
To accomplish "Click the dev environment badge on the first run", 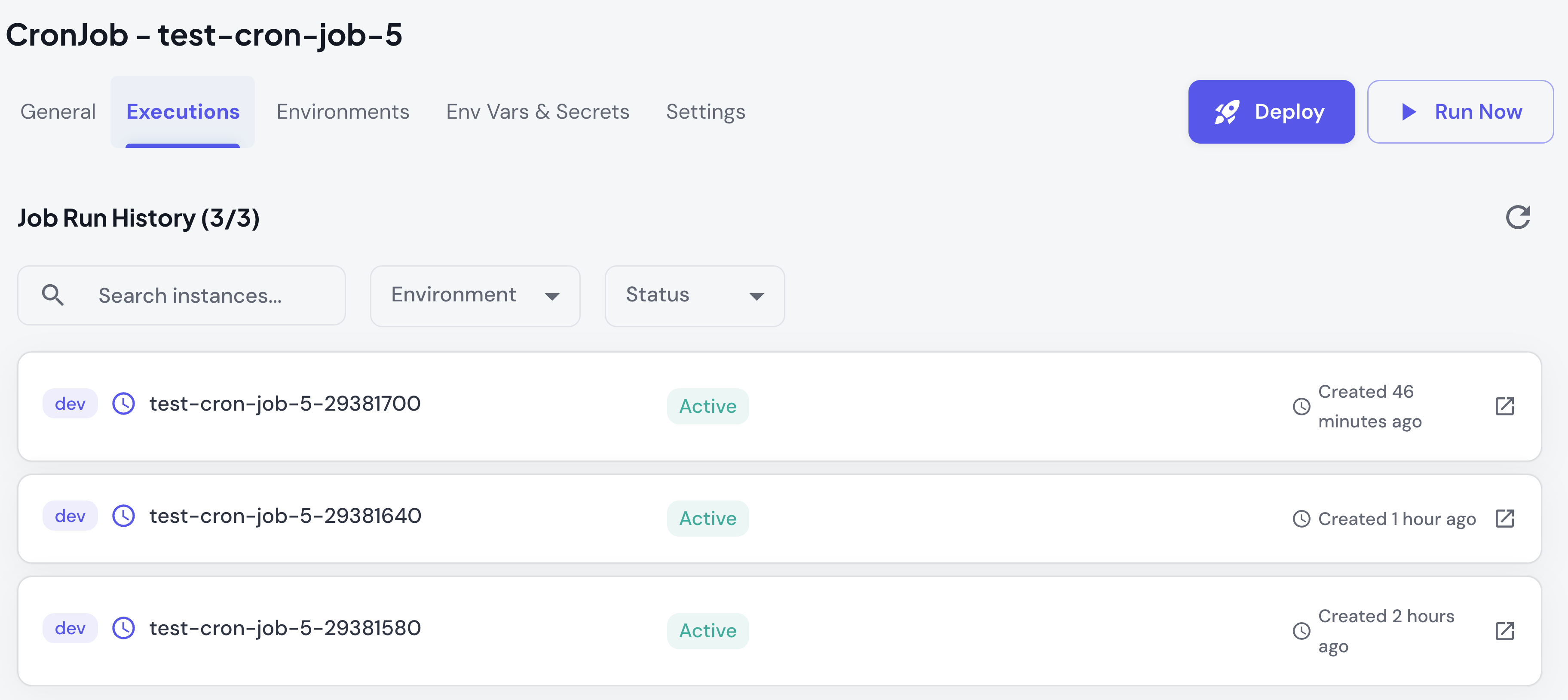I will [69, 404].
